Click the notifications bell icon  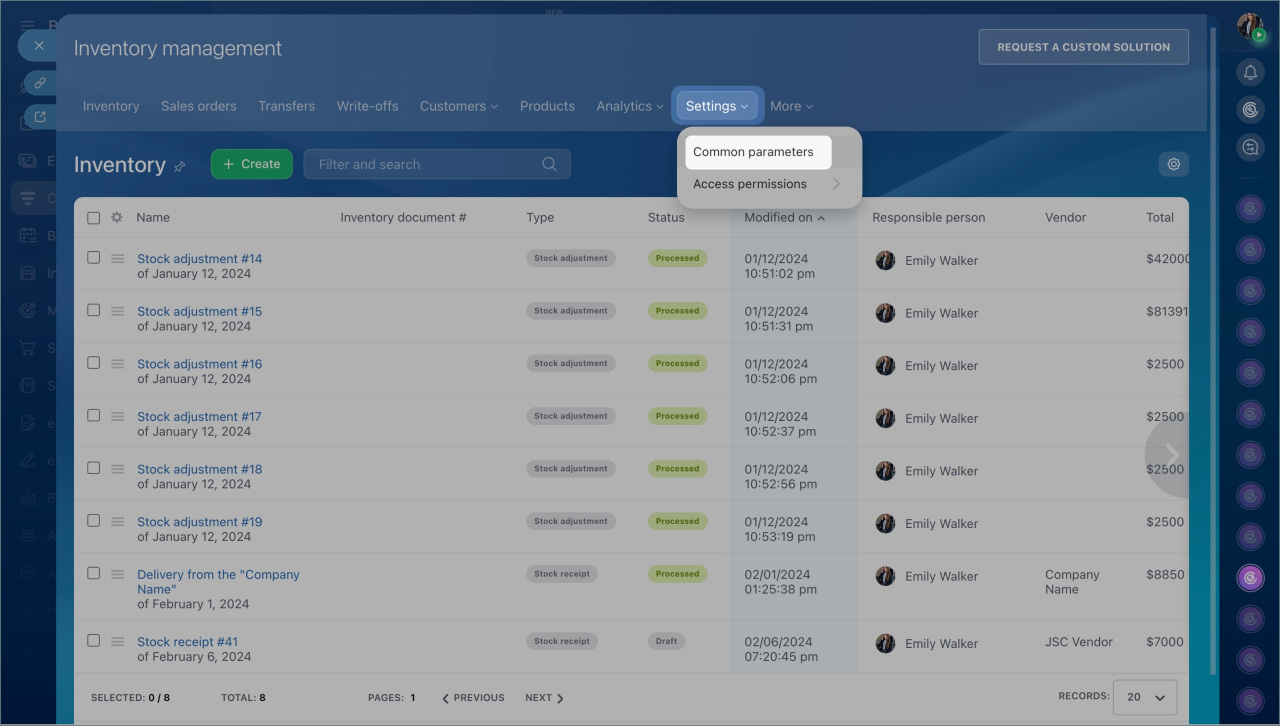coord(1250,72)
